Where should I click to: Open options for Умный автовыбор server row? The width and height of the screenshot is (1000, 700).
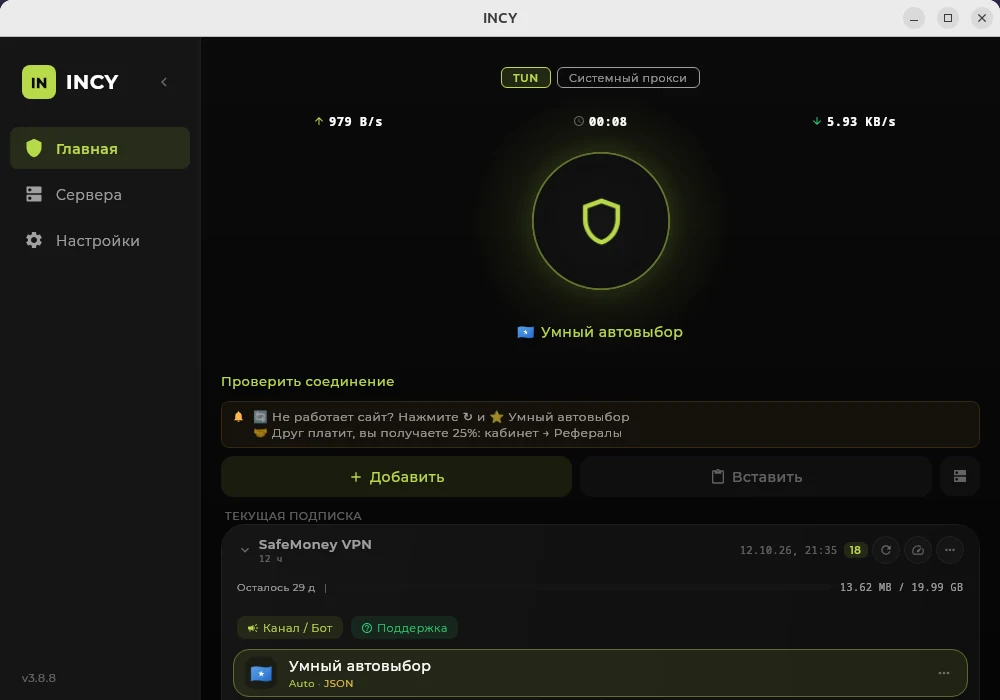(x=944, y=673)
